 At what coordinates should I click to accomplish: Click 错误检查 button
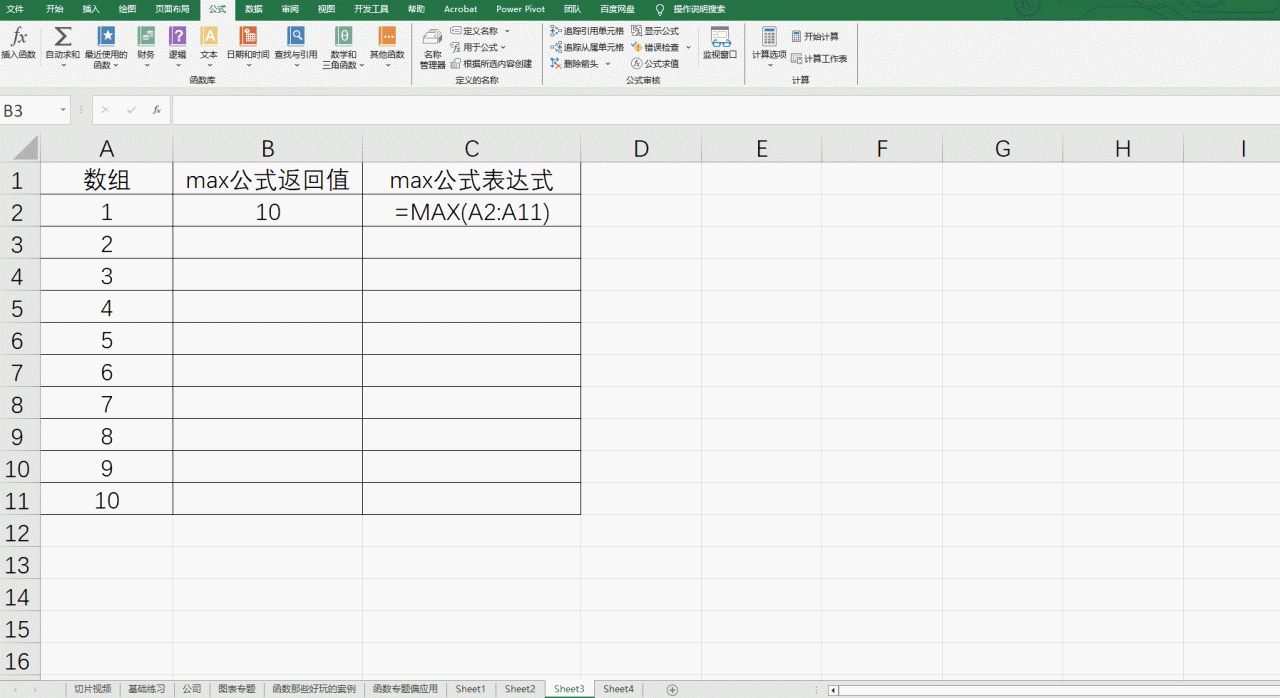(x=655, y=47)
